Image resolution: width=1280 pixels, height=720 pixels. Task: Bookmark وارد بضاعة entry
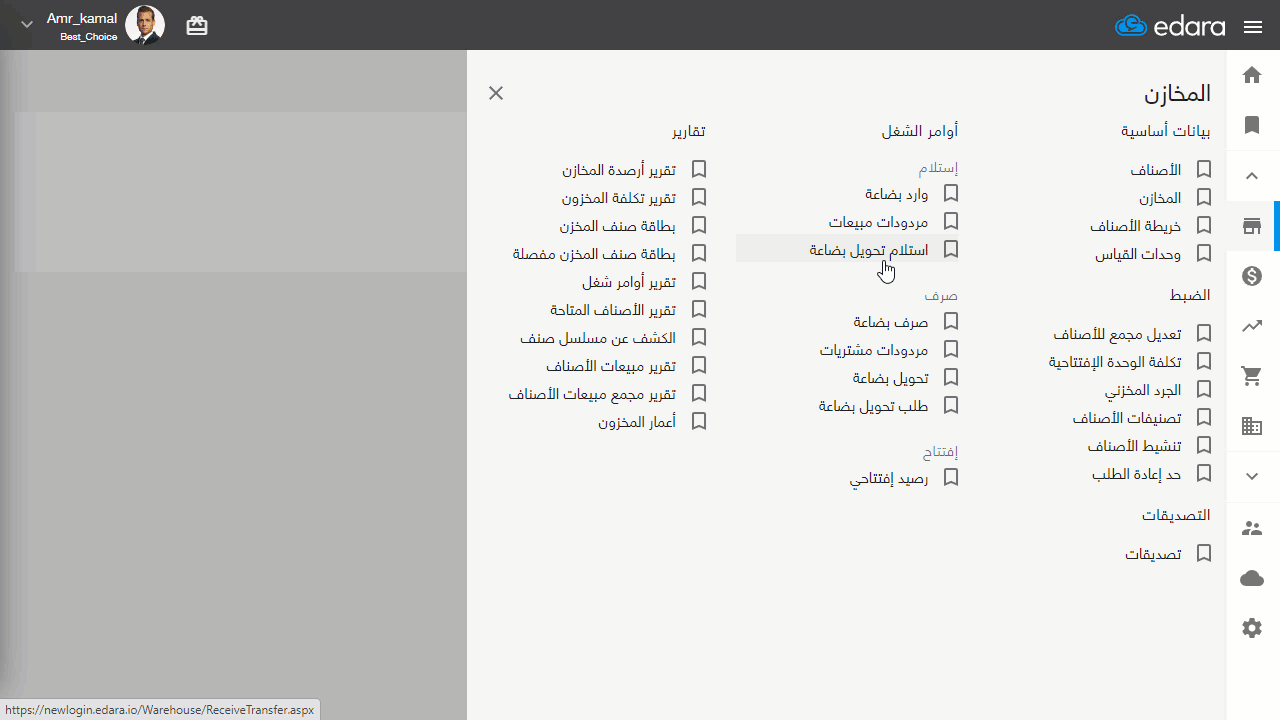coord(951,193)
